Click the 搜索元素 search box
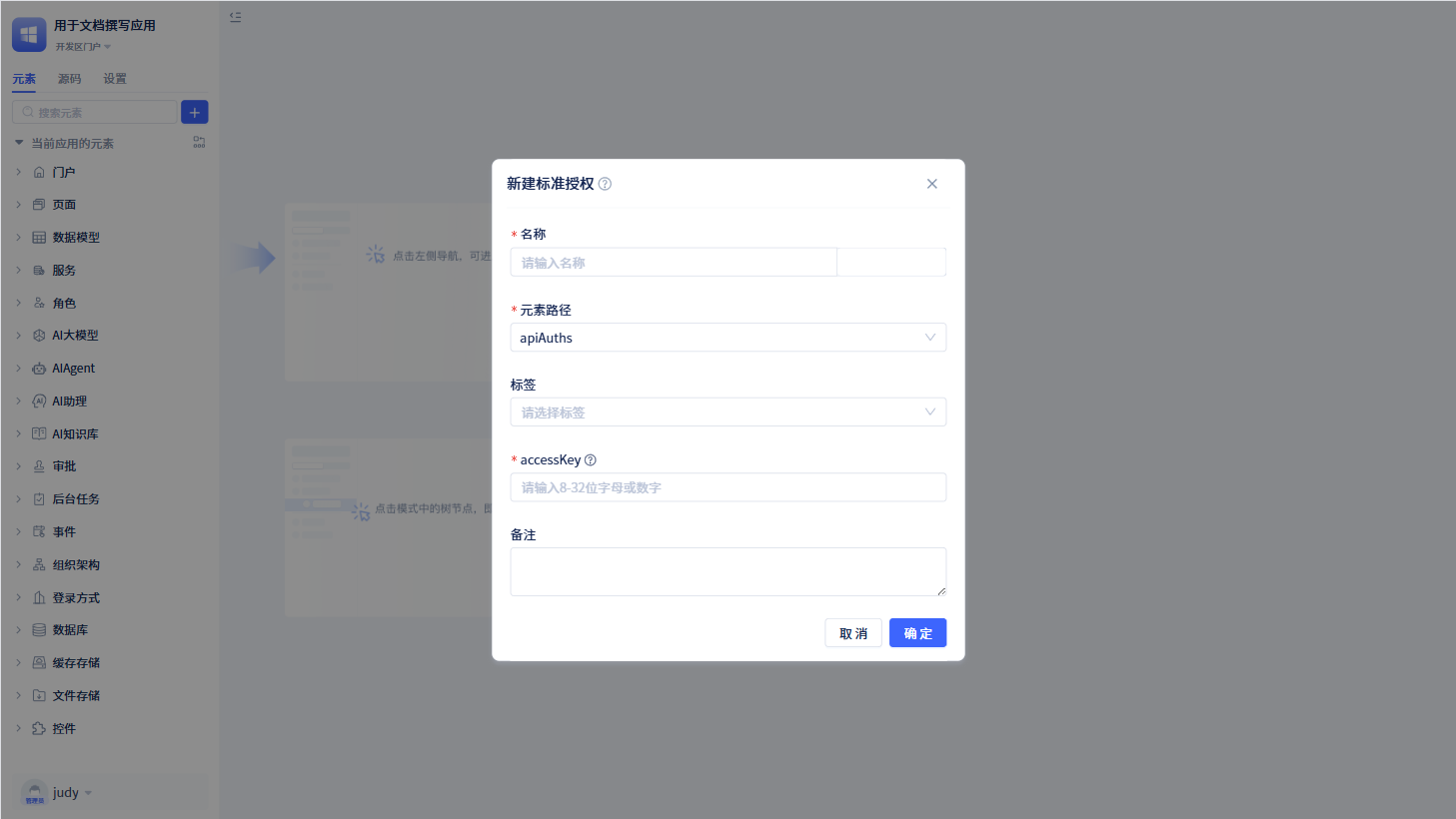Viewport: 1456px width, 819px height. click(x=95, y=112)
